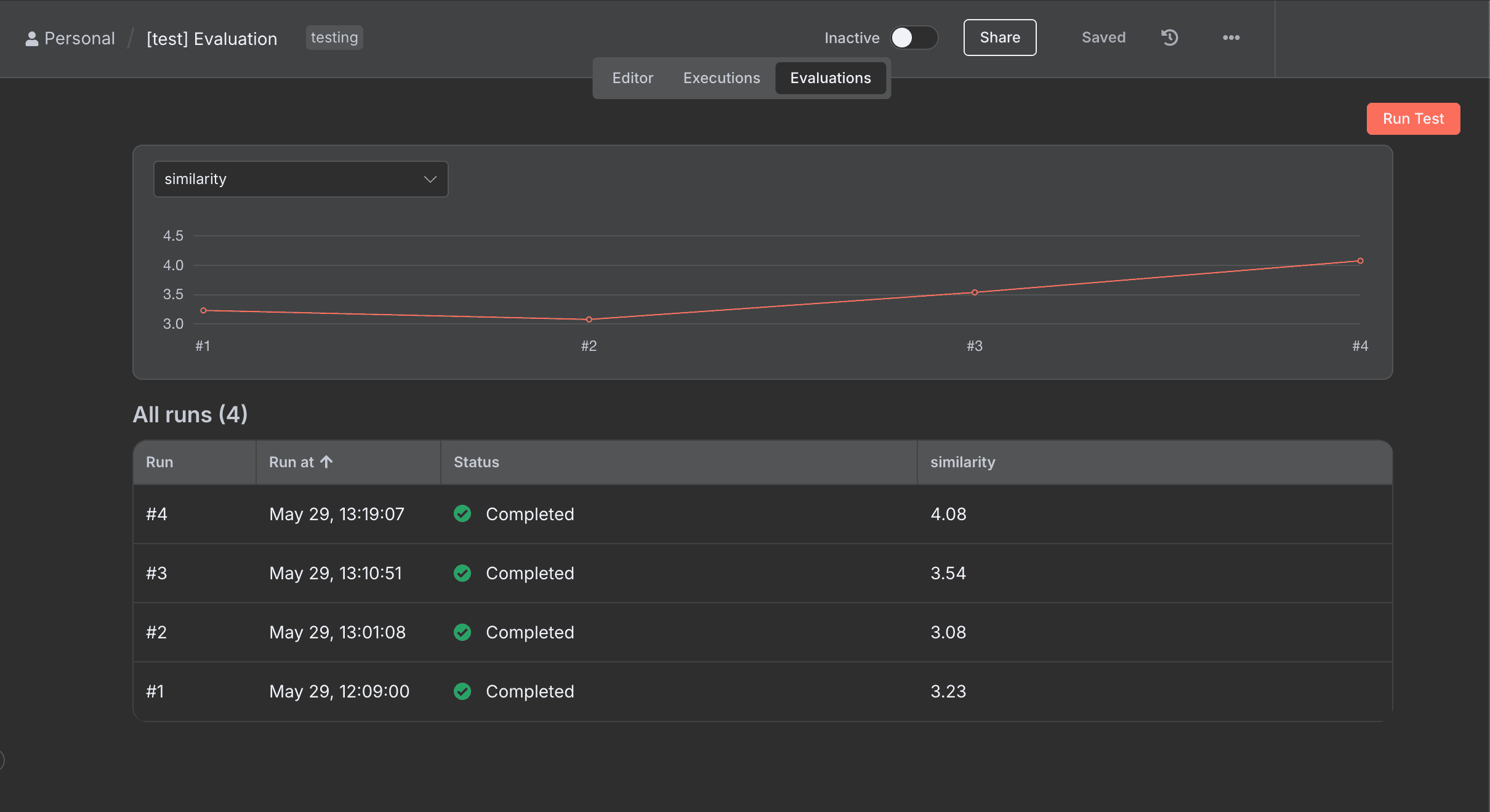This screenshot has height=812, width=1490.
Task: Click the chart data point for #4
Action: 1360,261
